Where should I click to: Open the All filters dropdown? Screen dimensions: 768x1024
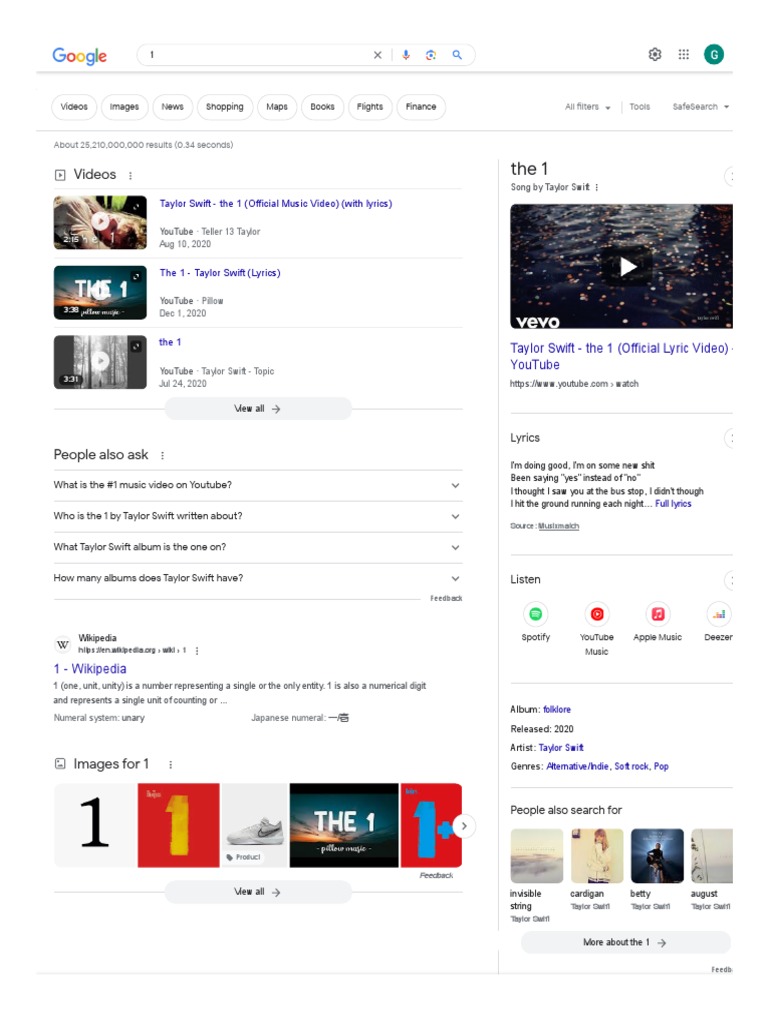(x=587, y=106)
